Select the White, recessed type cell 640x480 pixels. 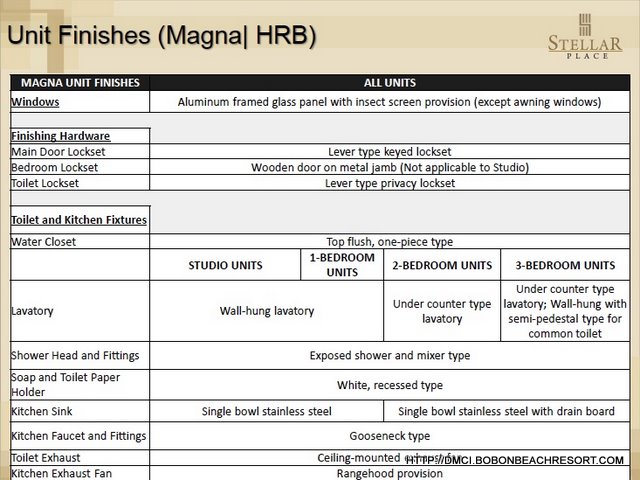(x=389, y=385)
